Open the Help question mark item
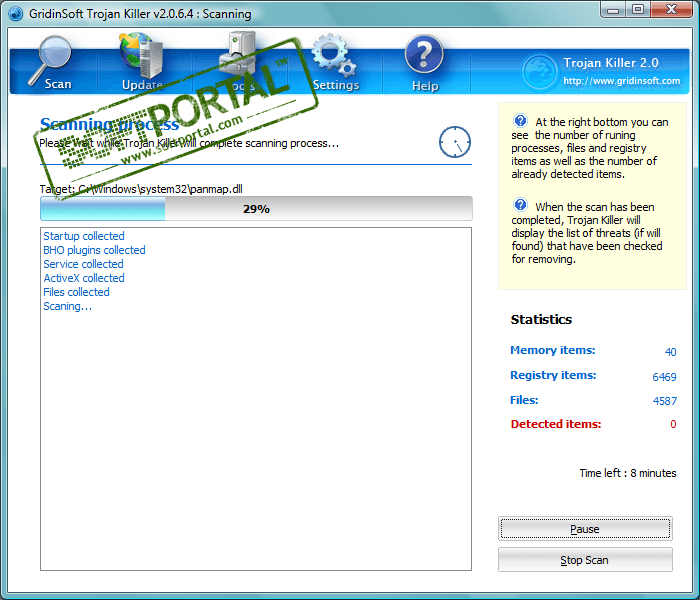Screen dimensions: 700x600 (425, 64)
